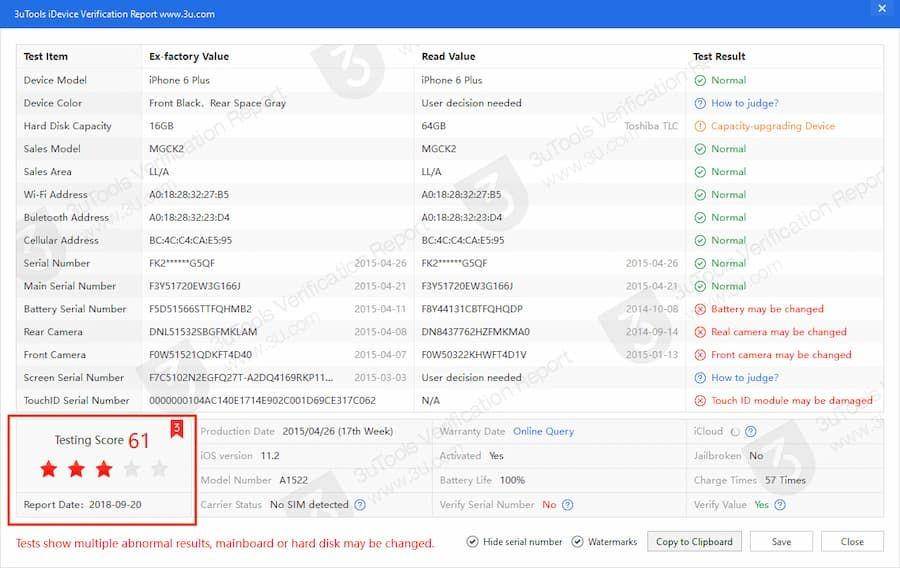Image resolution: width=900 pixels, height=568 pixels.
Task: Click the Model Number A1522 value
Action: pos(293,480)
